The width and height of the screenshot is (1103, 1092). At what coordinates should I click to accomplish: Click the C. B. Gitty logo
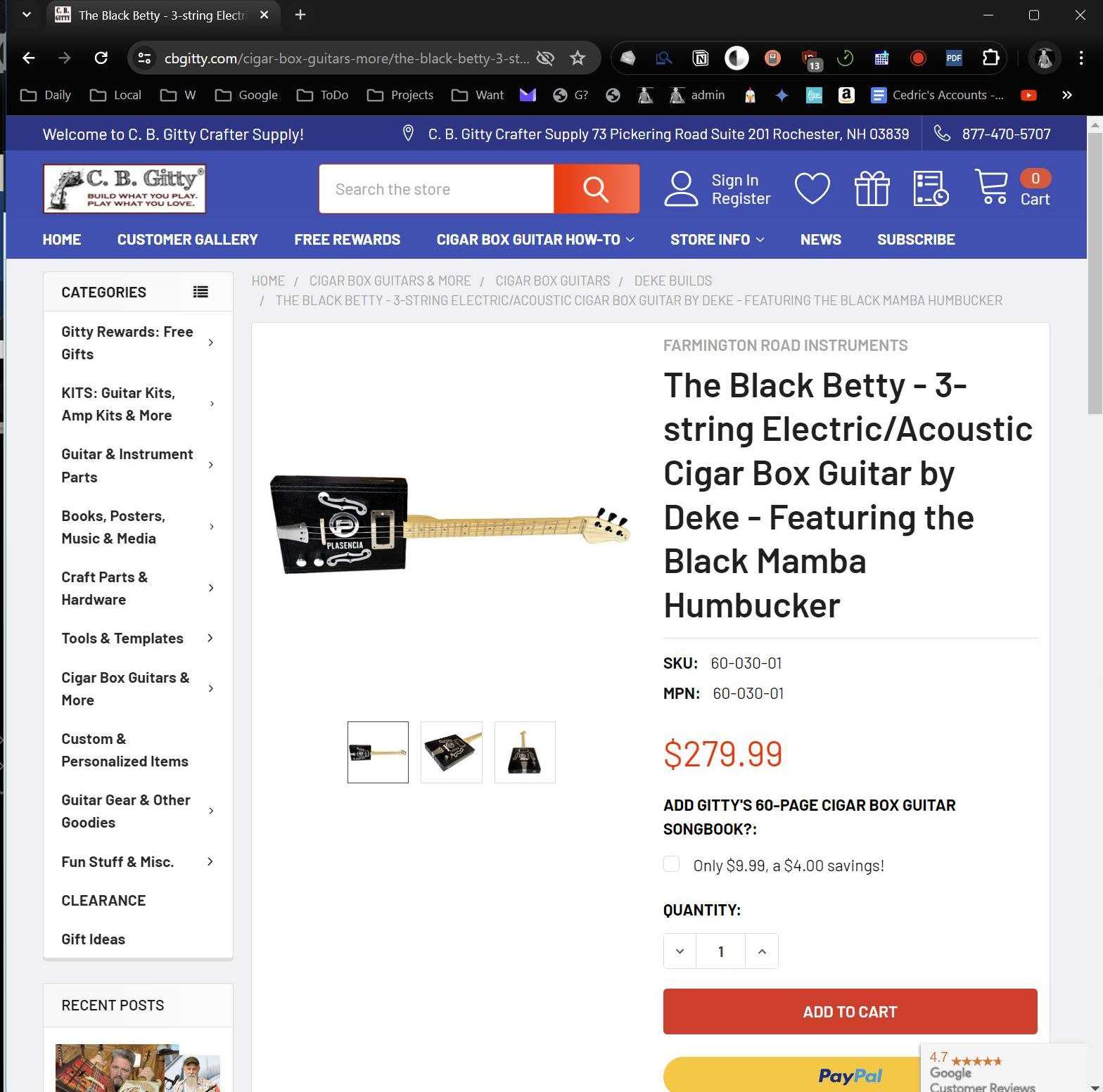[x=125, y=188]
